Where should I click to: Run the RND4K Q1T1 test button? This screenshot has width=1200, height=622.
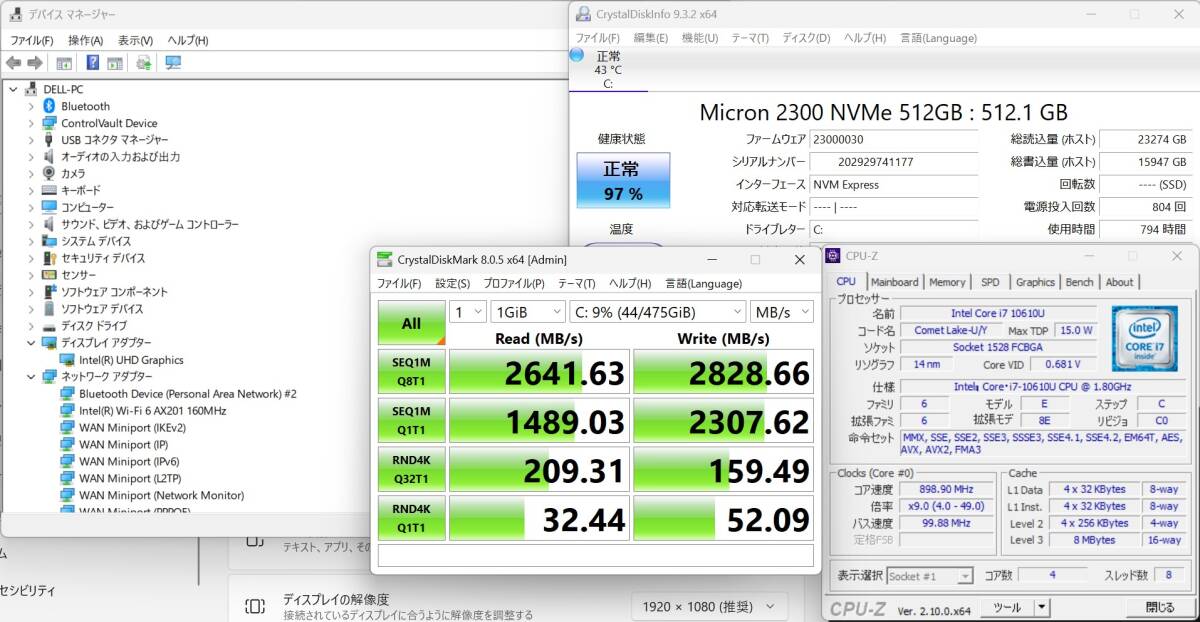coord(411,517)
